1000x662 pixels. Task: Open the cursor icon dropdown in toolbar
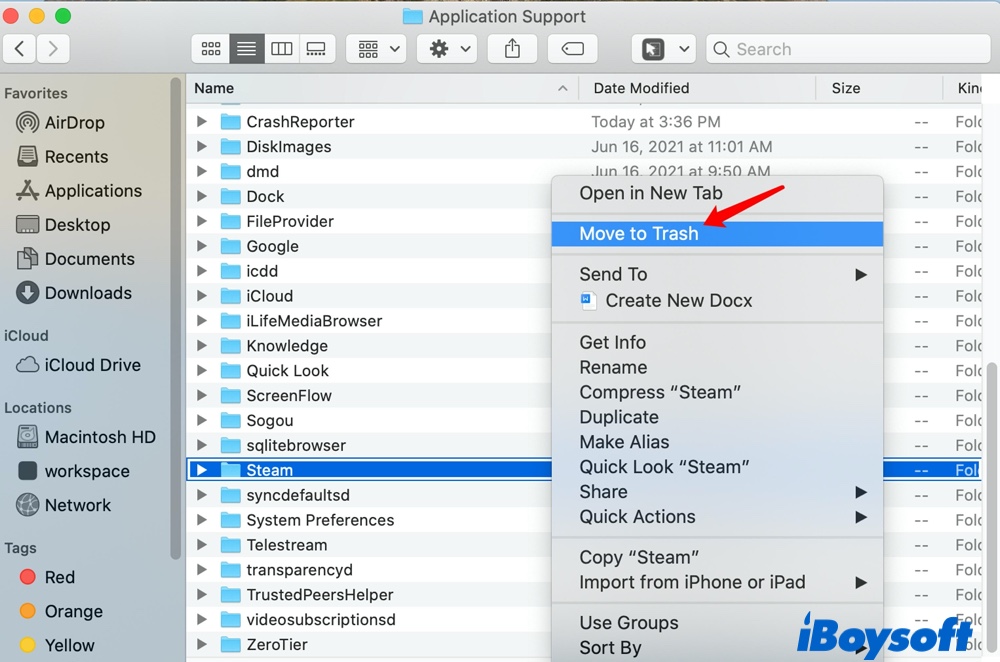[x=664, y=48]
